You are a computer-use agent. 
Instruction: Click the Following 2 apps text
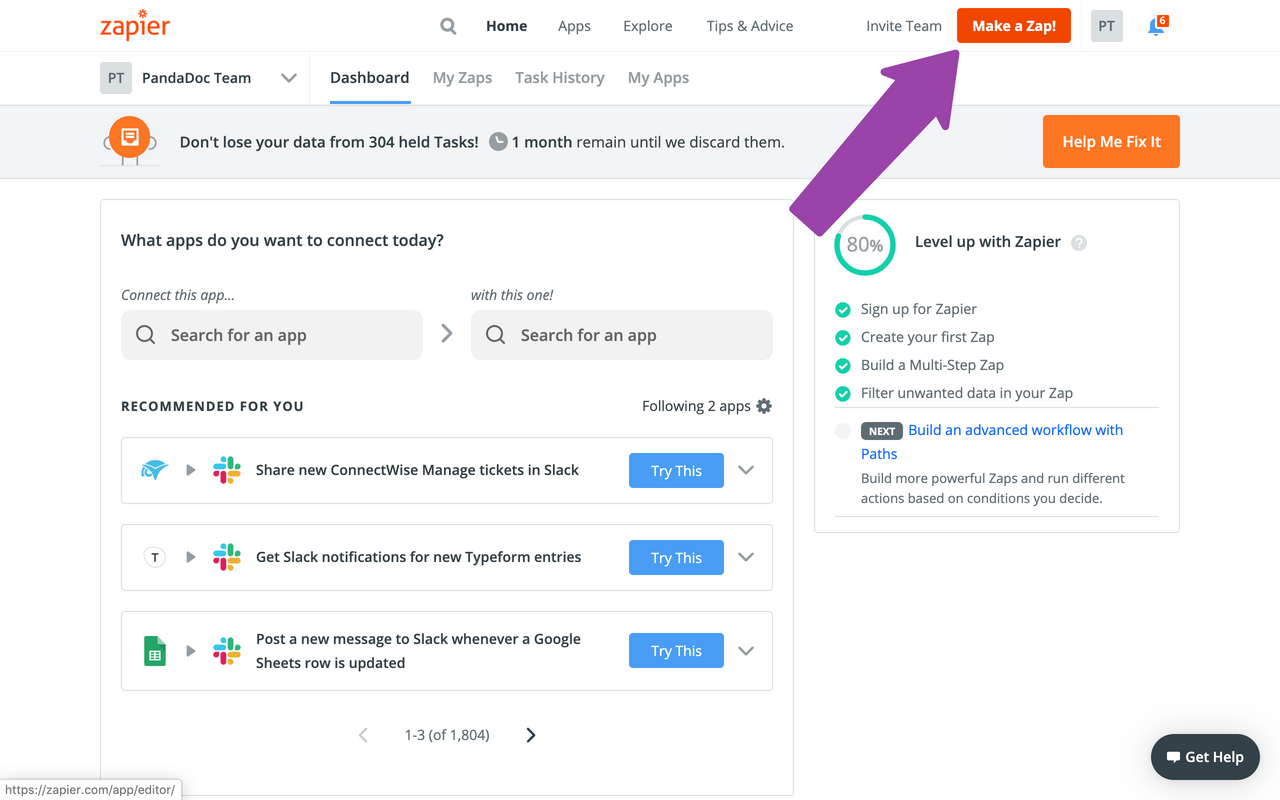(696, 406)
